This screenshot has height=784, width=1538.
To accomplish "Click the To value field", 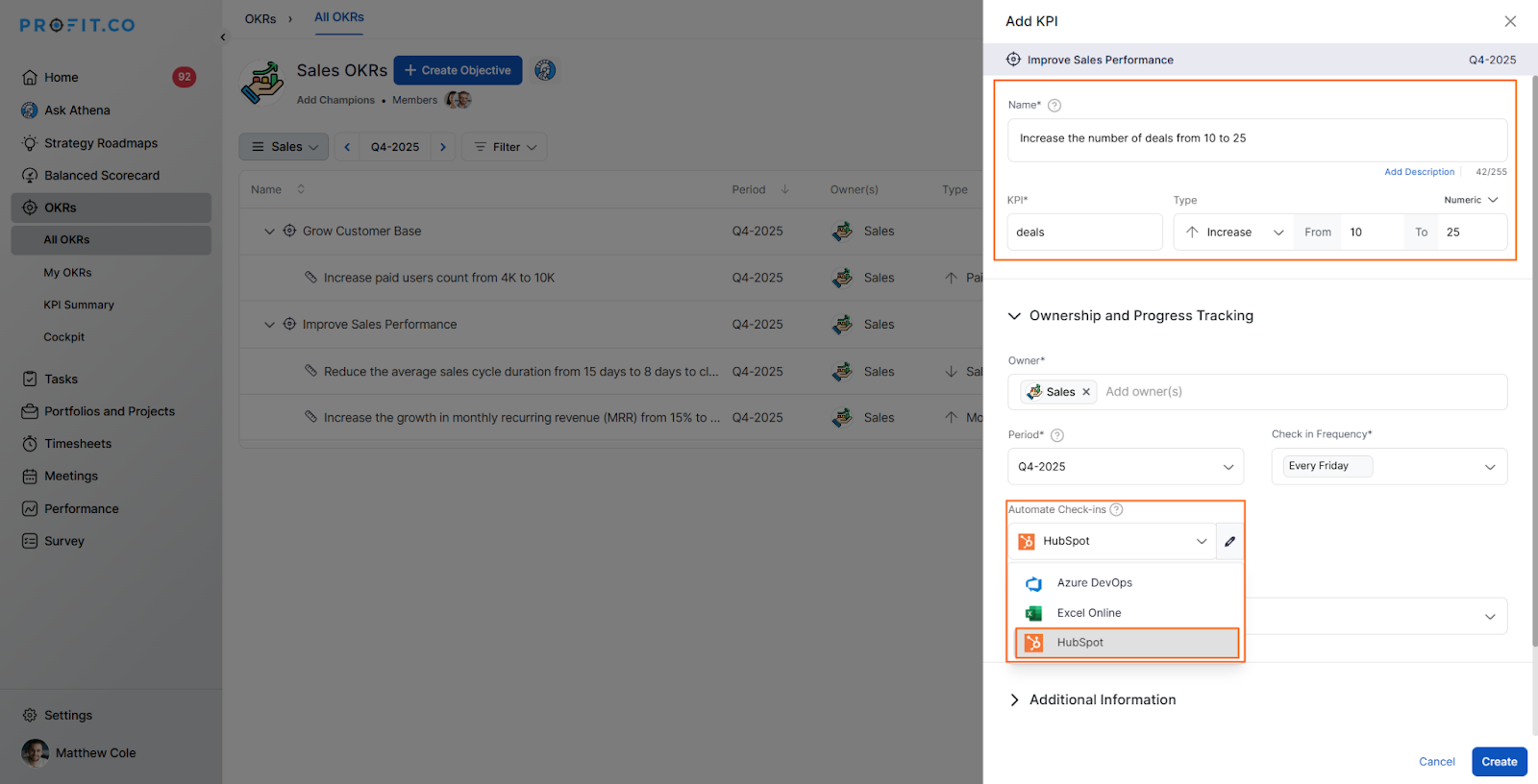I will (1472, 233).
